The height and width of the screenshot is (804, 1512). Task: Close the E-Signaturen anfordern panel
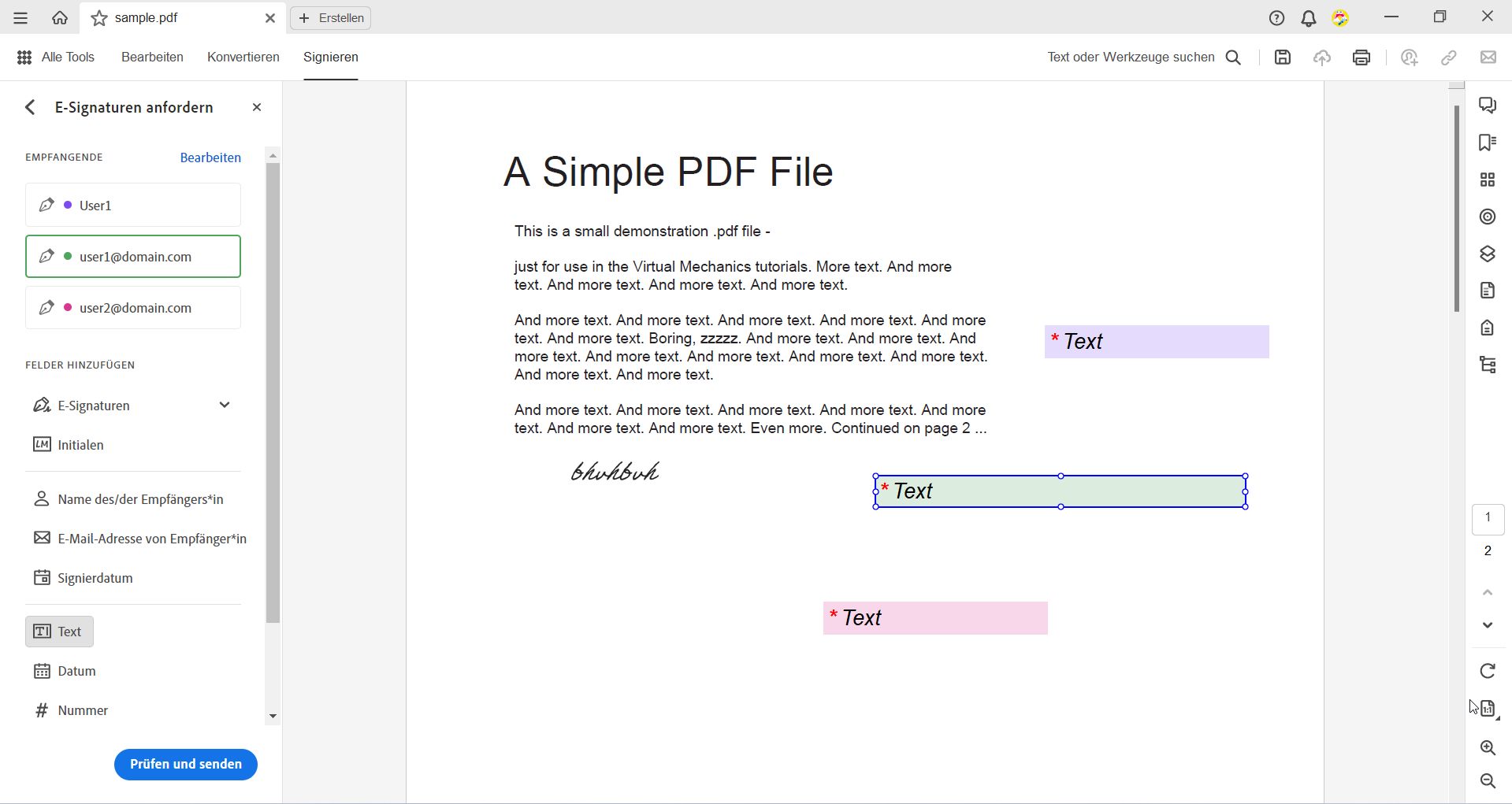[257, 107]
